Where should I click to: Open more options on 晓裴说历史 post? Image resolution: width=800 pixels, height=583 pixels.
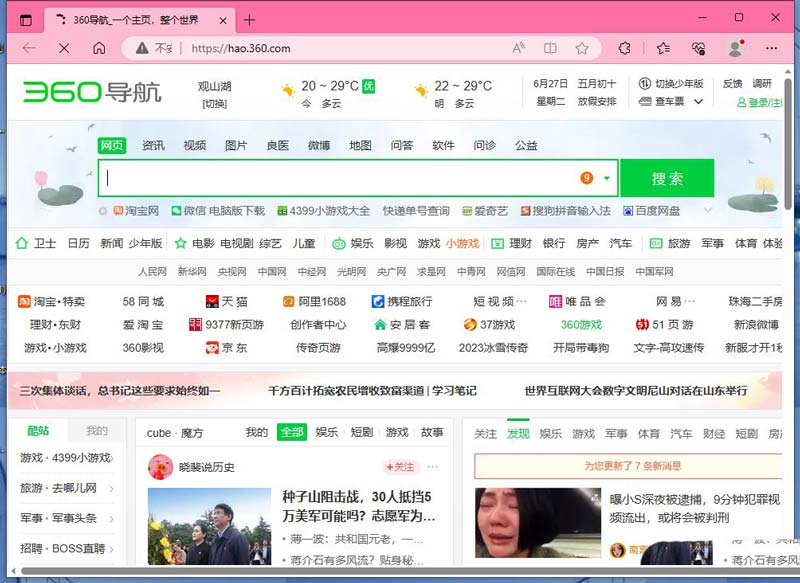[x=433, y=467]
